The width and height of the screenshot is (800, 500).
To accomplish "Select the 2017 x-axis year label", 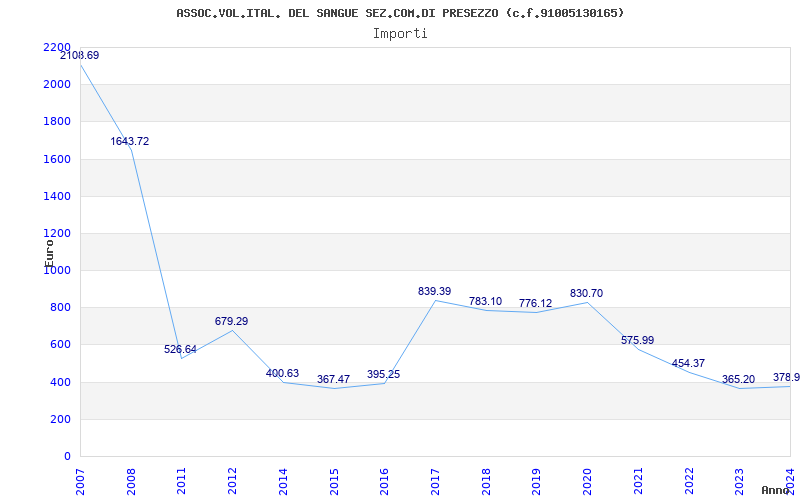I will (435, 482).
